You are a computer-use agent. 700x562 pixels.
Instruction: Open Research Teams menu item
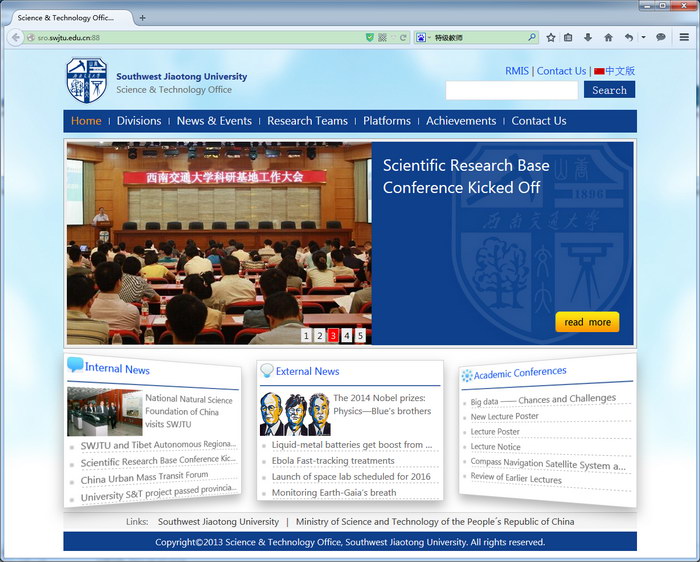coord(307,121)
